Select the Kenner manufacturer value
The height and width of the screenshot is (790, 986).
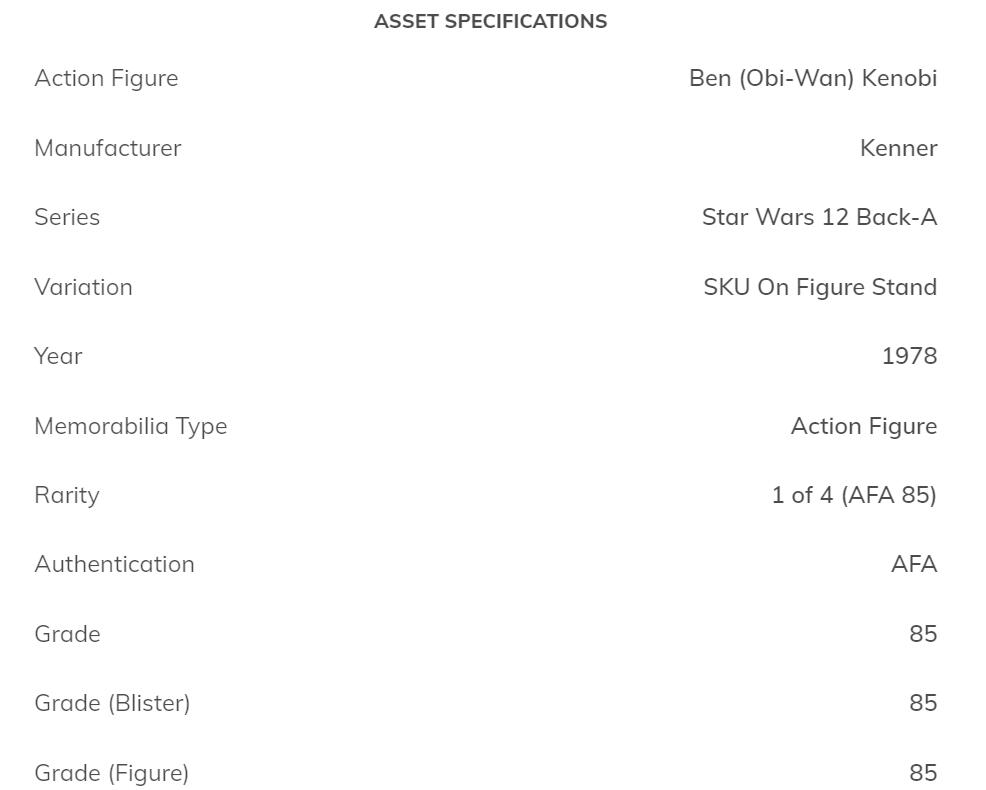[x=898, y=148]
